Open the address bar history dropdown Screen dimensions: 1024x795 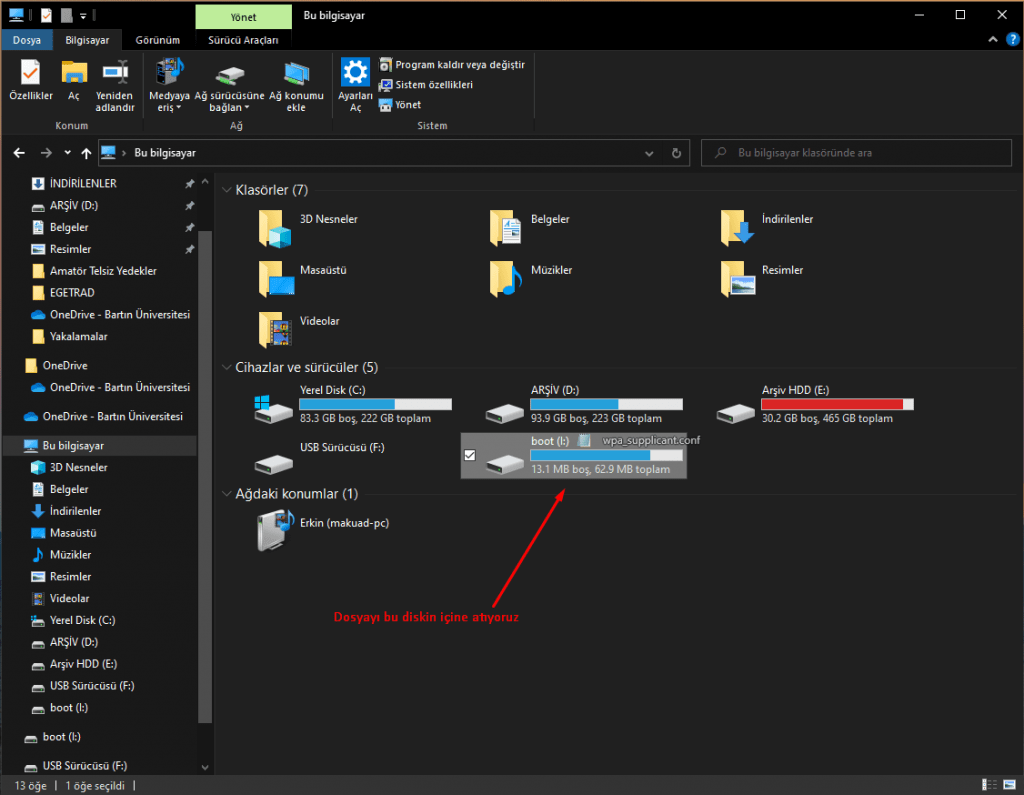click(x=651, y=153)
